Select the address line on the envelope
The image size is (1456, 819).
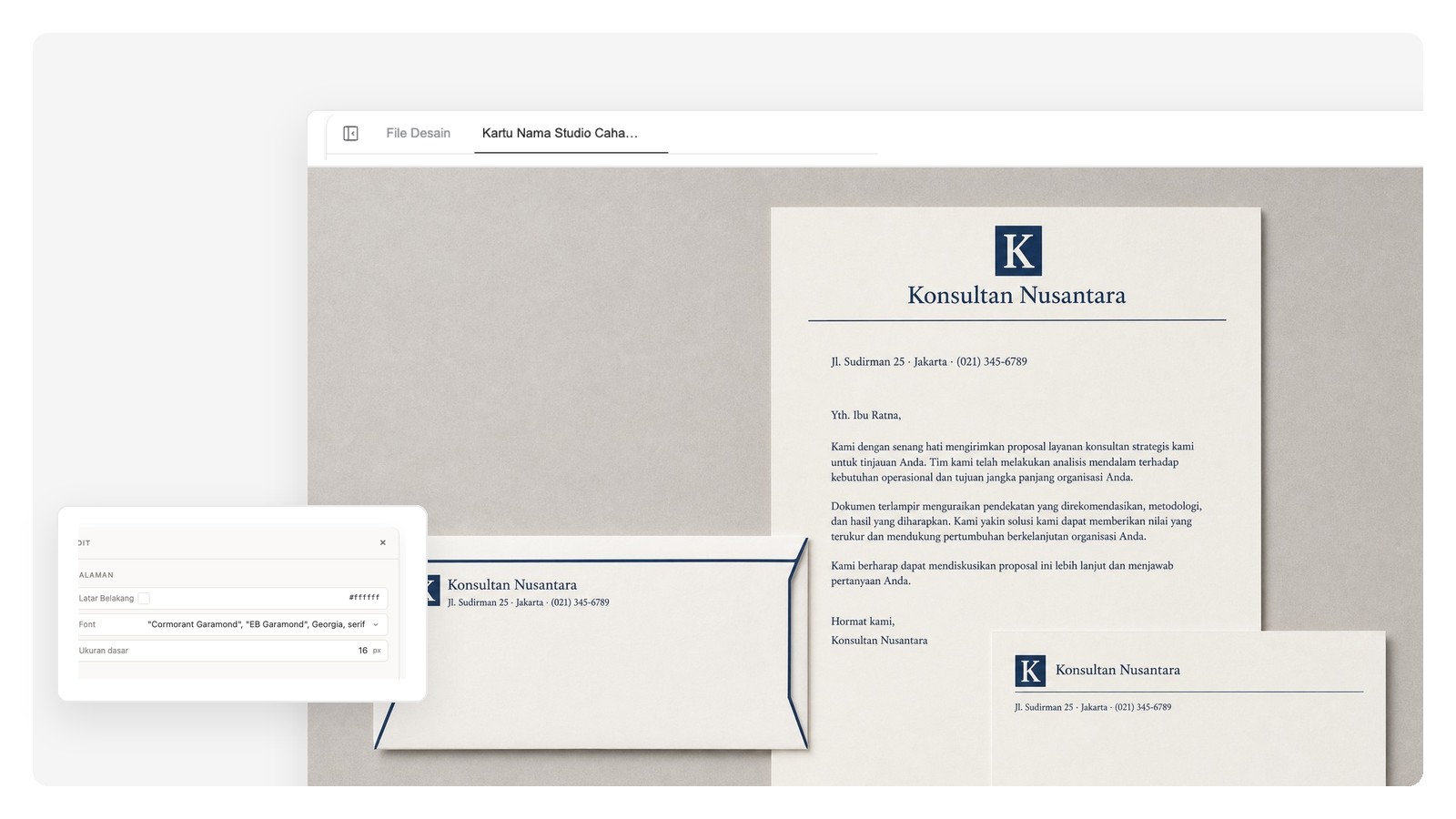(x=529, y=602)
